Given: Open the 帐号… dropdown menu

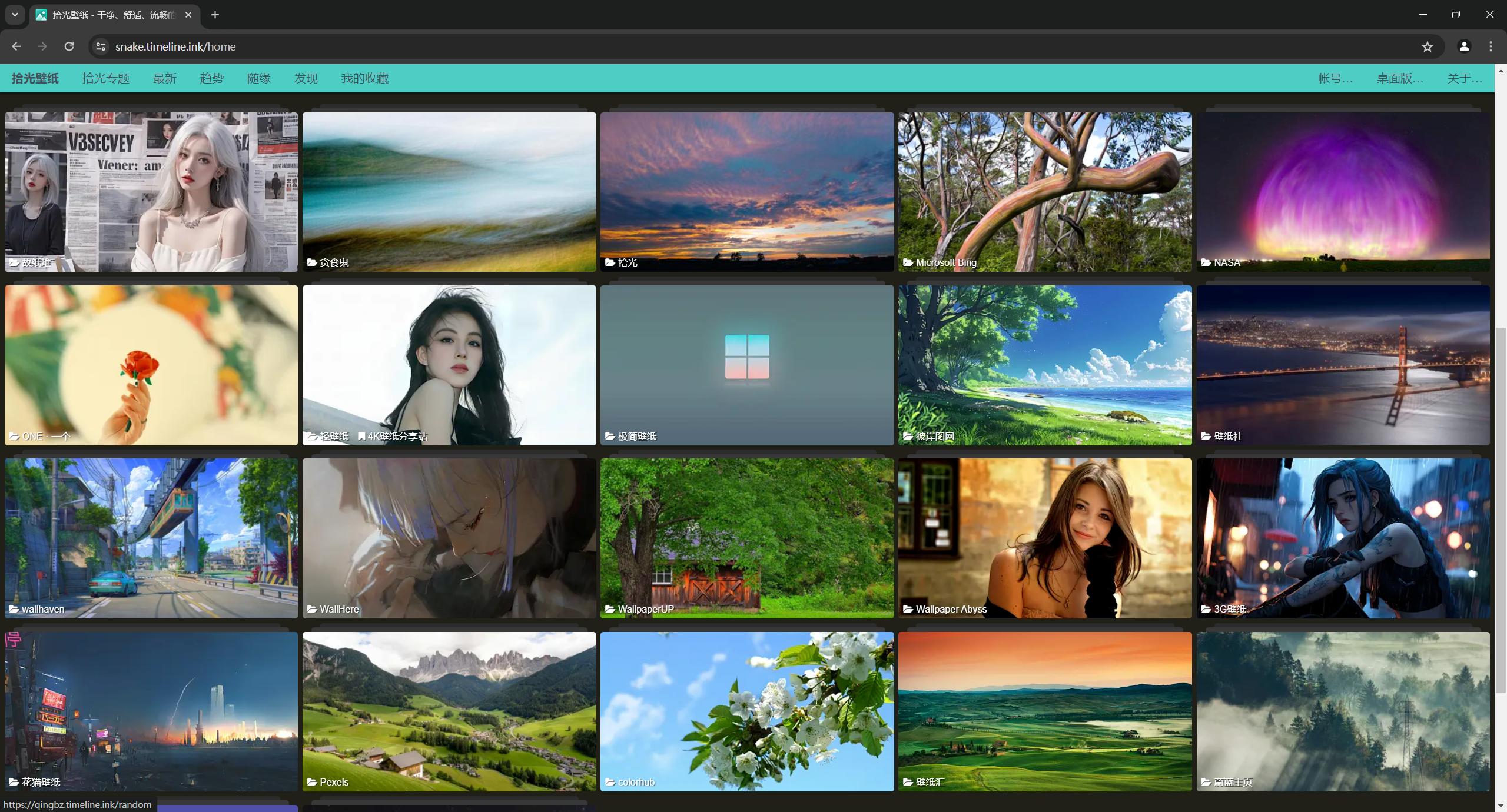Looking at the screenshot, I should click(x=1335, y=78).
